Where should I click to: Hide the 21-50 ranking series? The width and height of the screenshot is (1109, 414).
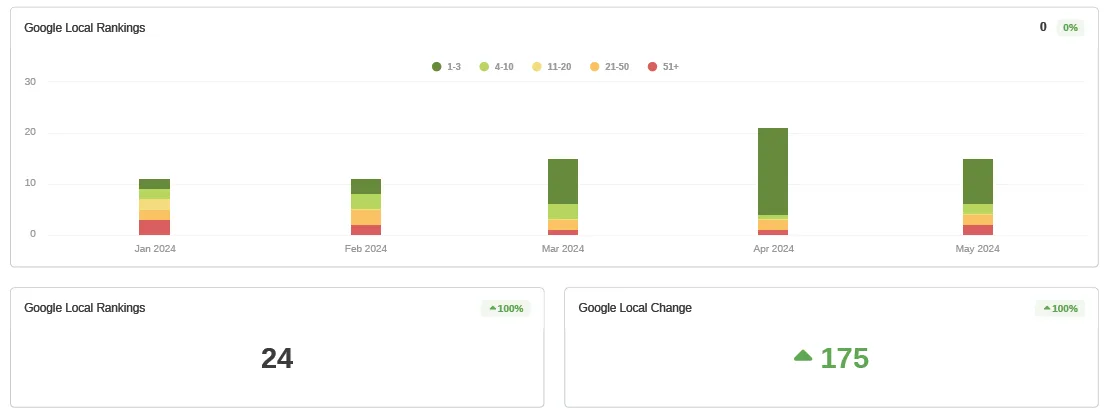click(609, 67)
